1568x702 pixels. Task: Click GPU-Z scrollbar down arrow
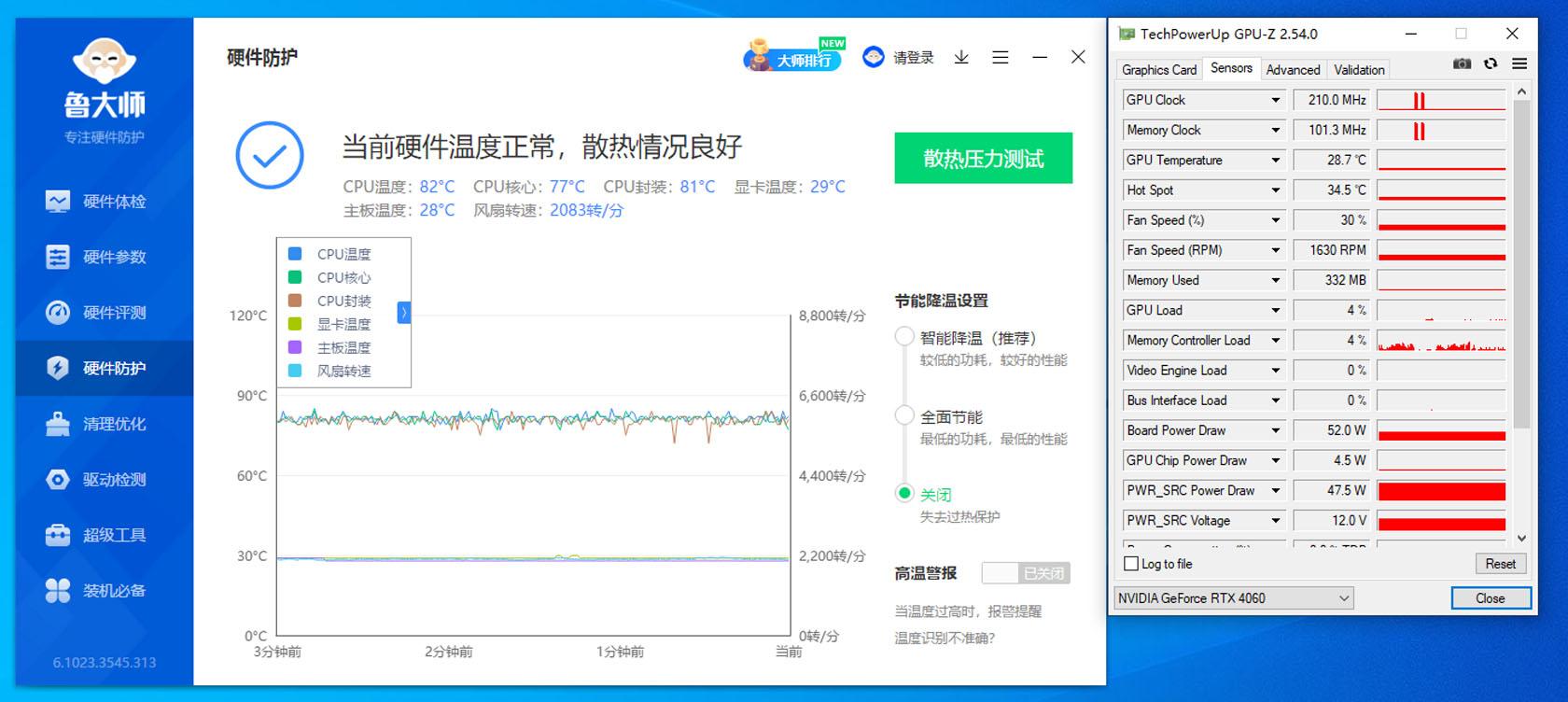point(1521,539)
